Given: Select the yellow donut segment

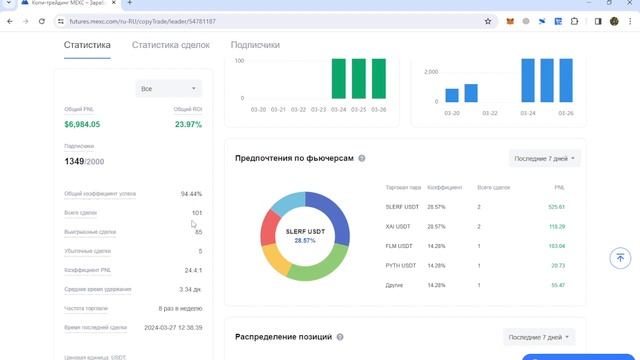Looking at the screenshot, I should [274, 259].
